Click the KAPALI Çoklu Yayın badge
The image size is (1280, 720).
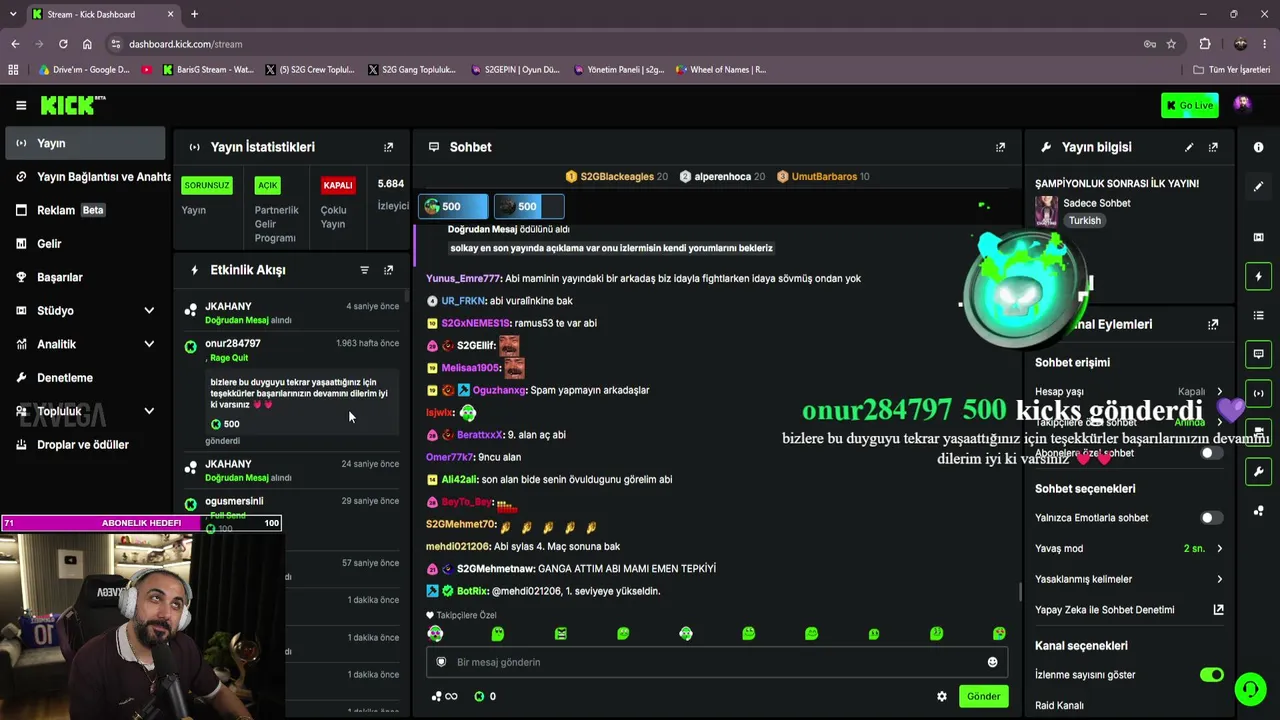pos(338,185)
